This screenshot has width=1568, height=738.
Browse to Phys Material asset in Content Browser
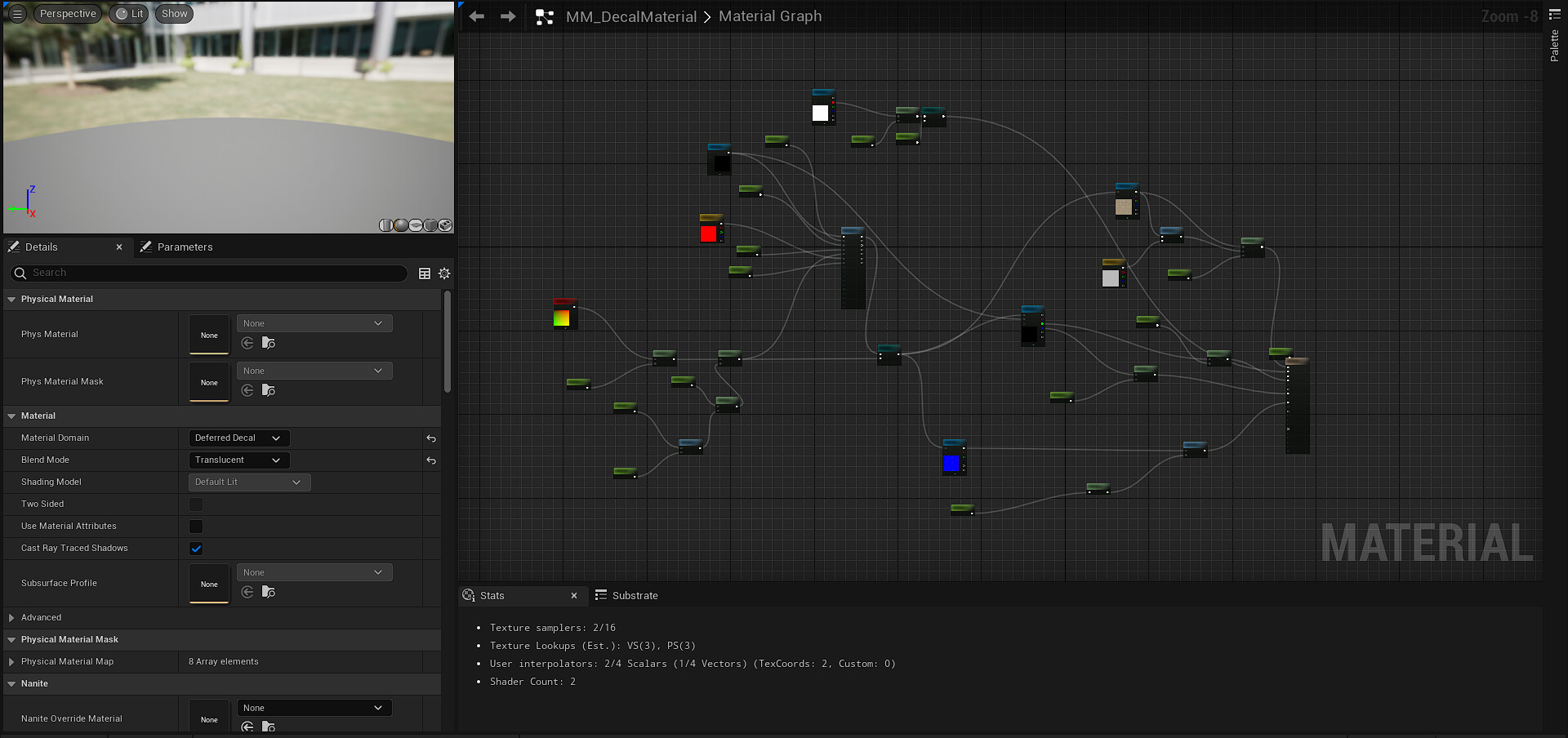[269, 344]
